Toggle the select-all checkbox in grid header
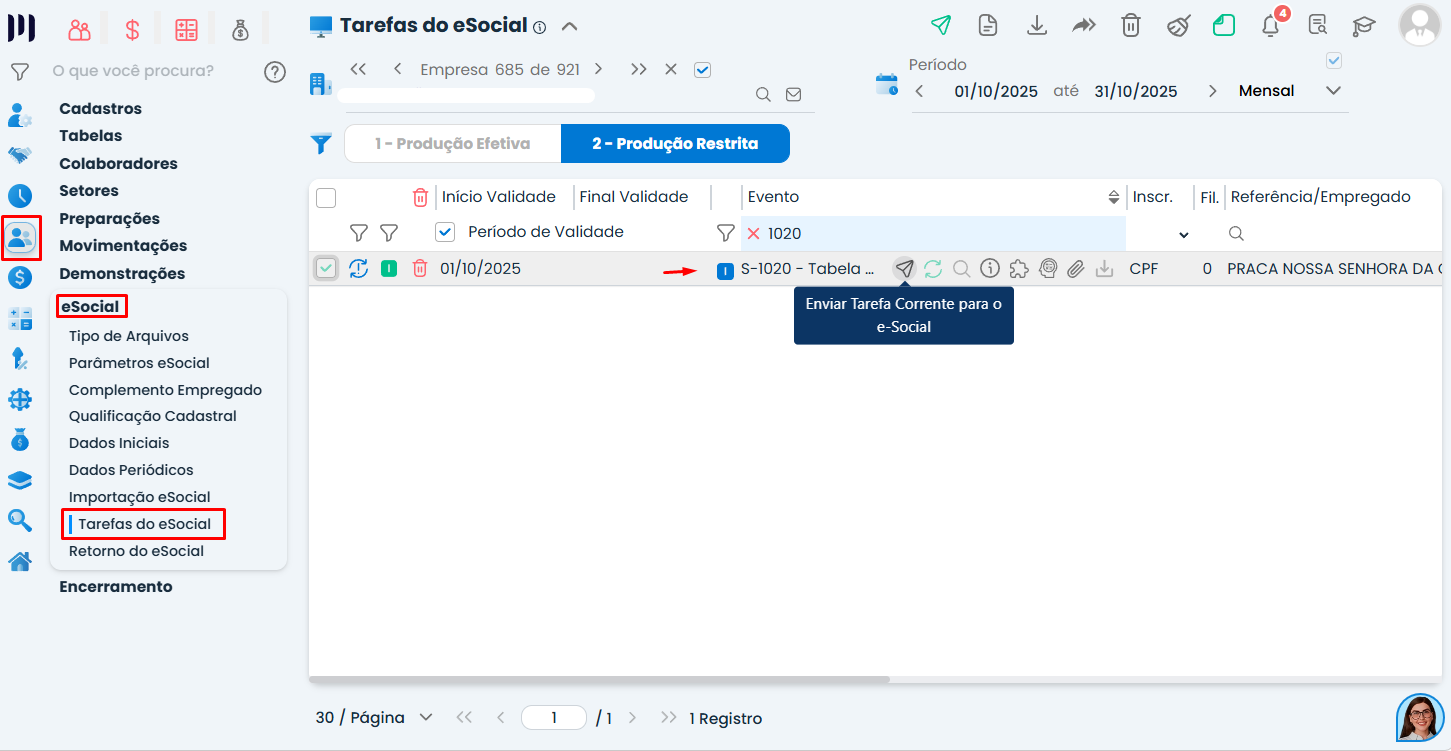This screenshot has height=751, width=1451. tap(326, 198)
